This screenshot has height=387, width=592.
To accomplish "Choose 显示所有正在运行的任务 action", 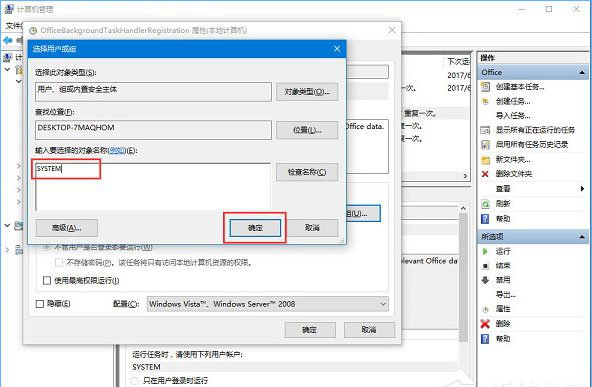I will [535, 130].
